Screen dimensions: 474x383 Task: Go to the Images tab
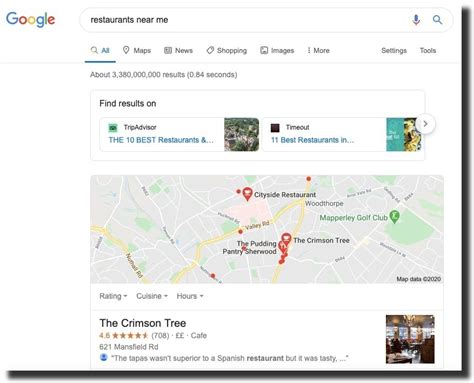pos(277,51)
